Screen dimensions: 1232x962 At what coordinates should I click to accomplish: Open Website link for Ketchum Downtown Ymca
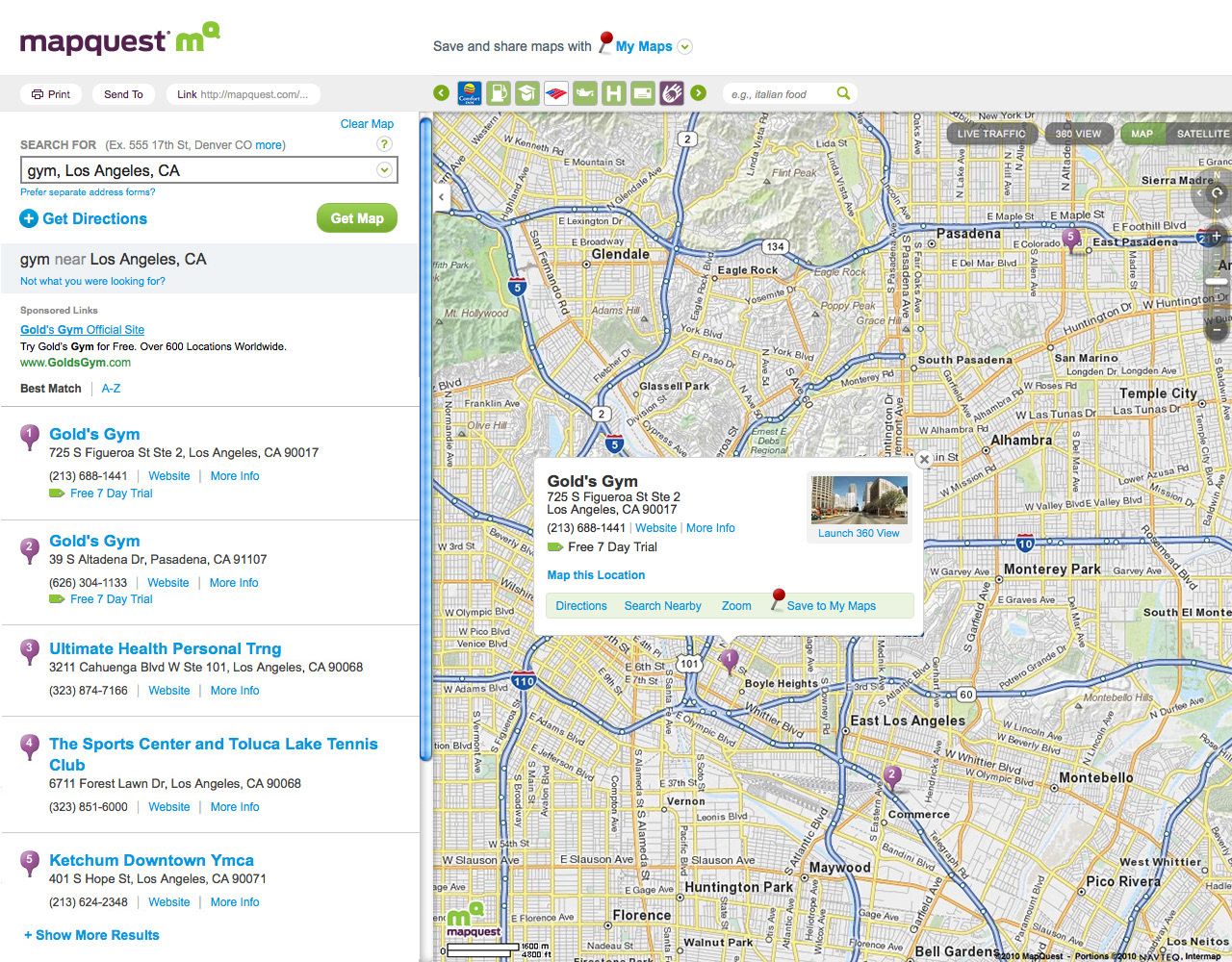click(x=169, y=902)
